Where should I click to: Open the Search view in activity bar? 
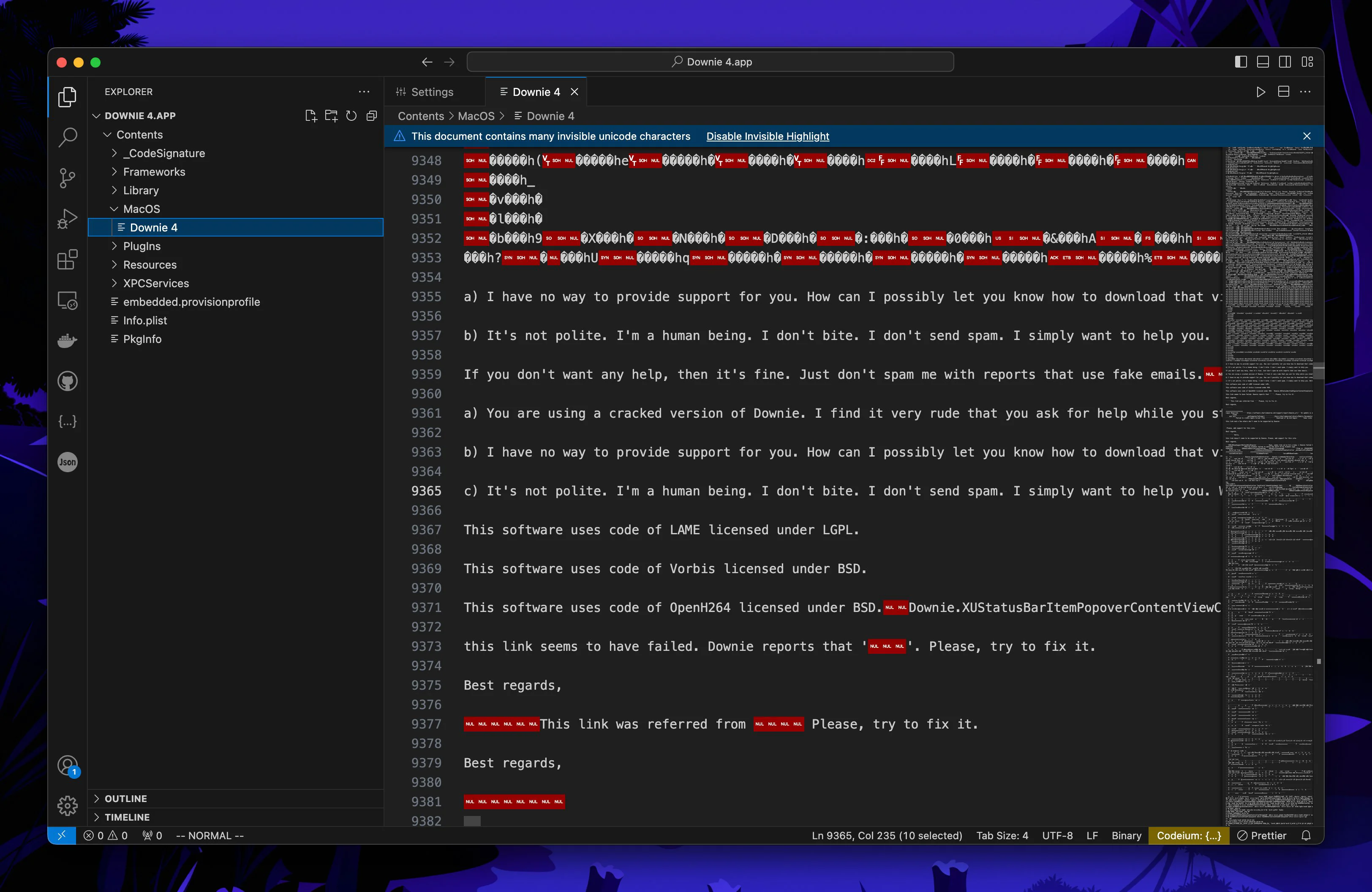[68, 137]
